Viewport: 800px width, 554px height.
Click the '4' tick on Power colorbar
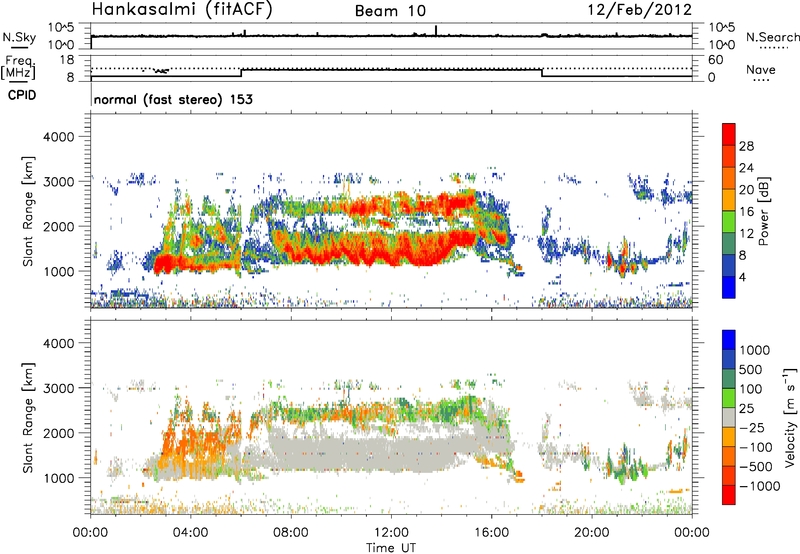743,277
